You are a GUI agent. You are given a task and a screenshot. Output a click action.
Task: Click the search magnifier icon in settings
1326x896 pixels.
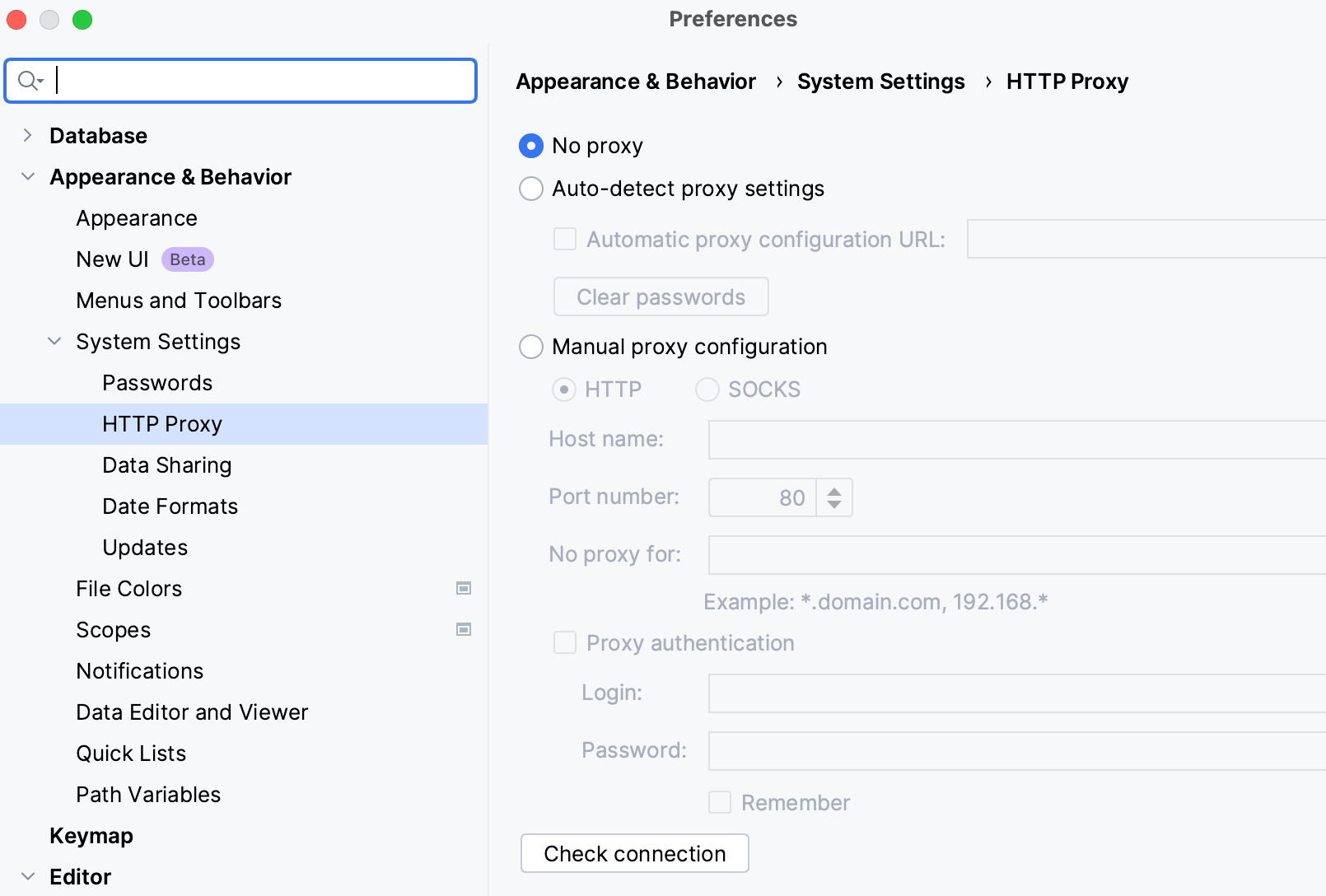pyautogui.click(x=30, y=81)
